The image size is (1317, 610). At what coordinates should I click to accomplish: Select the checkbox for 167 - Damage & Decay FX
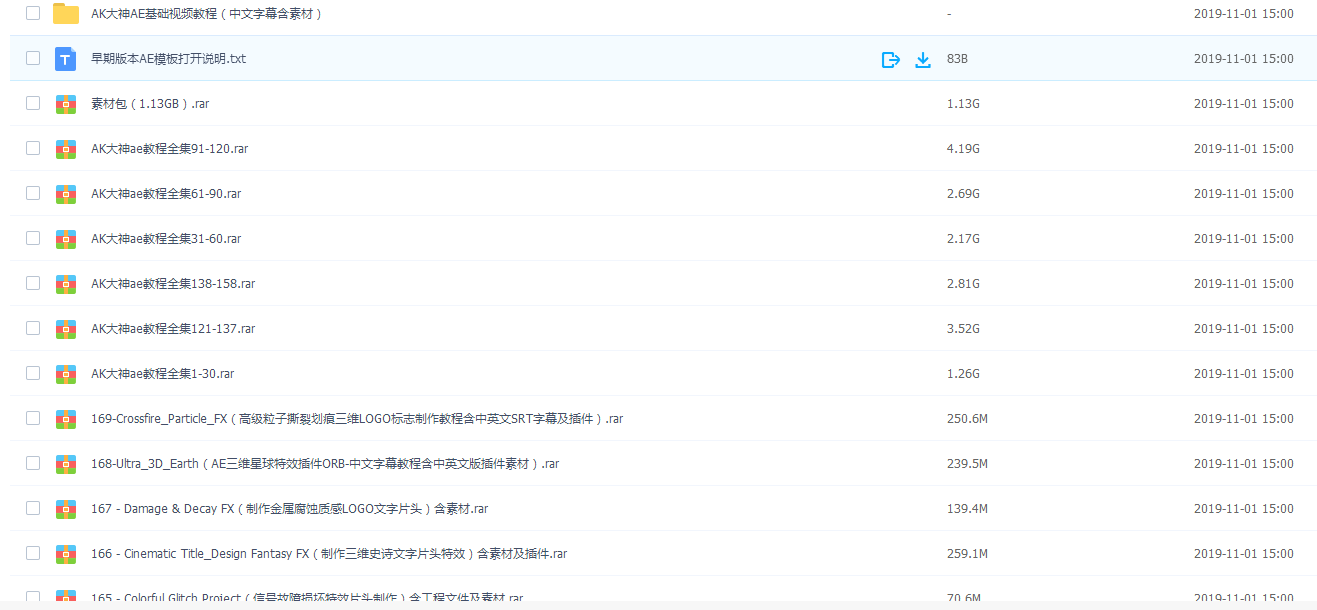pyautogui.click(x=33, y=508)
